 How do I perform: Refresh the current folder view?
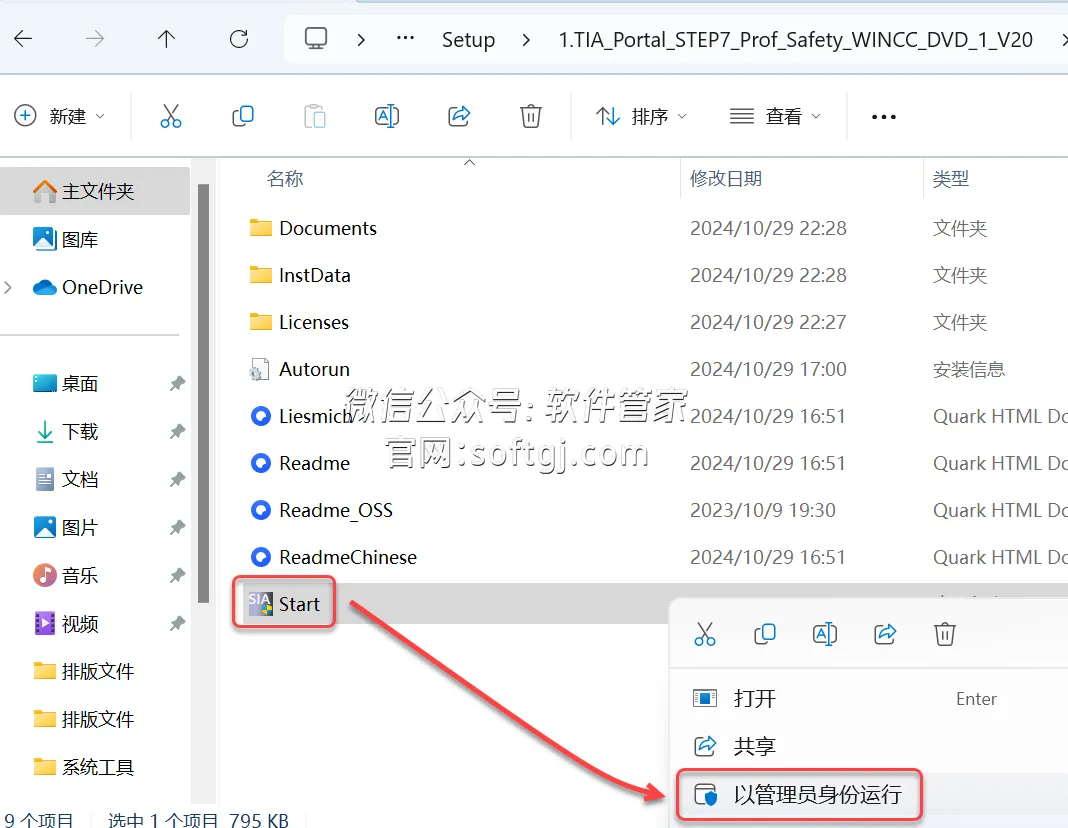point(239,39)
